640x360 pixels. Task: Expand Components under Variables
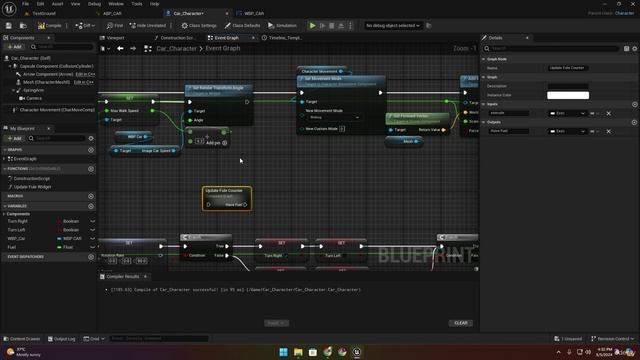(4, 214)
